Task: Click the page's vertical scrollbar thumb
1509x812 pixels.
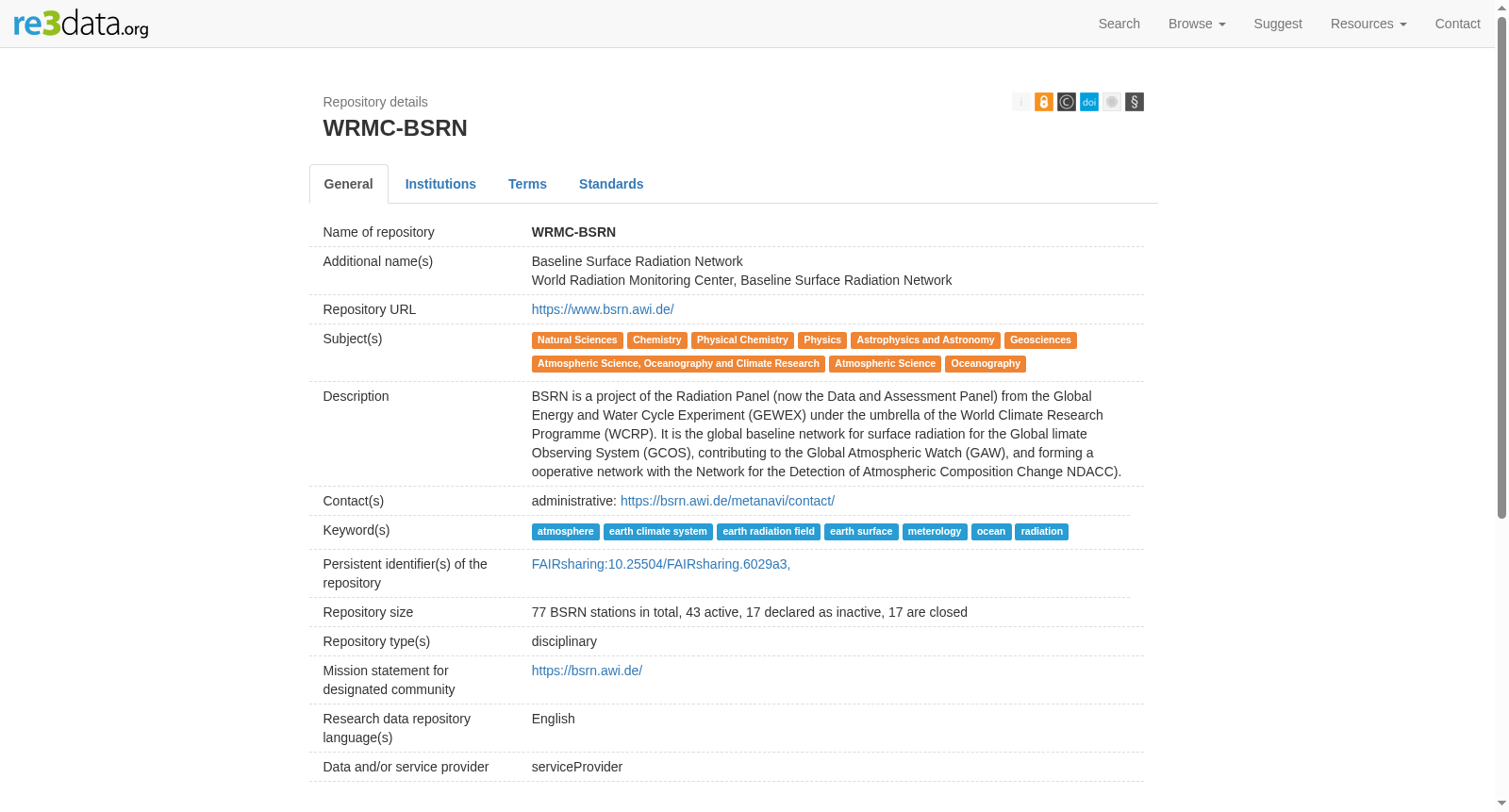Action: coord(1502,267)
